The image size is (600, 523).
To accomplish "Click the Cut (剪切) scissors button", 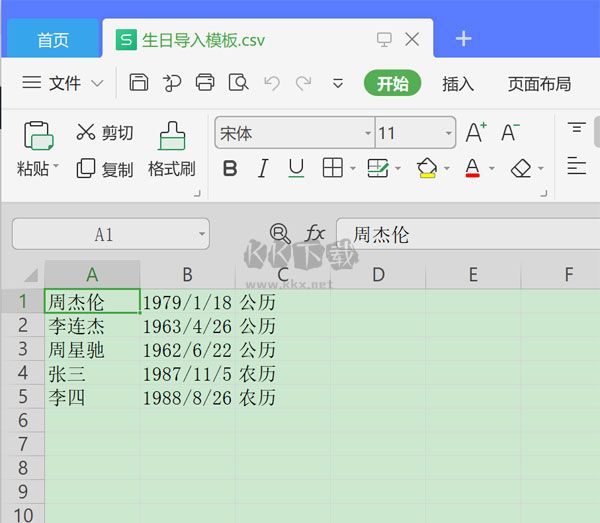I will pos(104,132).
